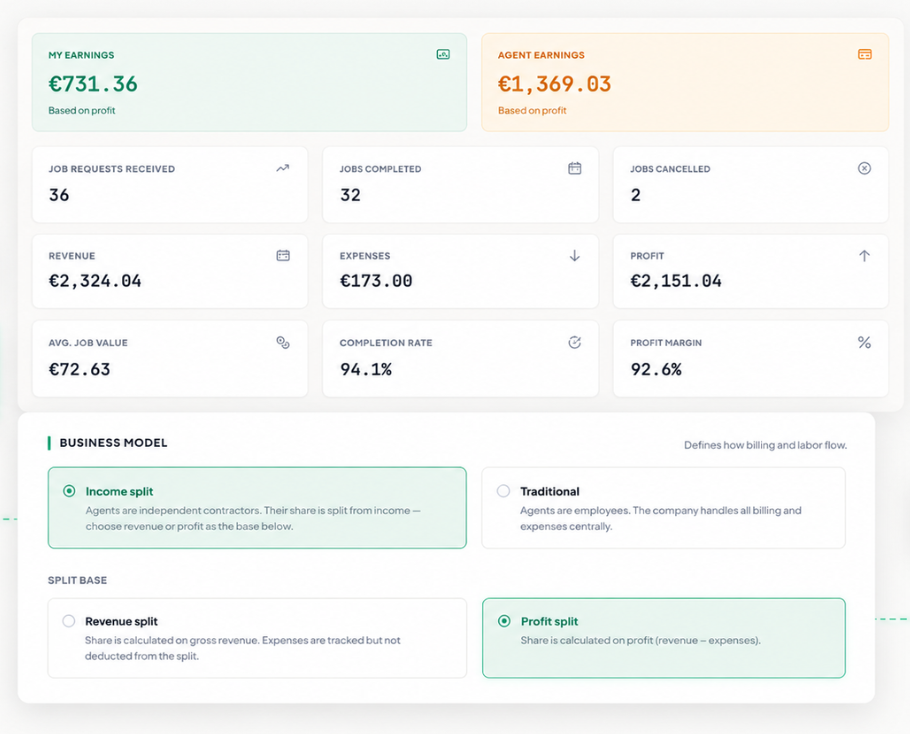Click the Avg. Job Value coins icon

point(283,342)
